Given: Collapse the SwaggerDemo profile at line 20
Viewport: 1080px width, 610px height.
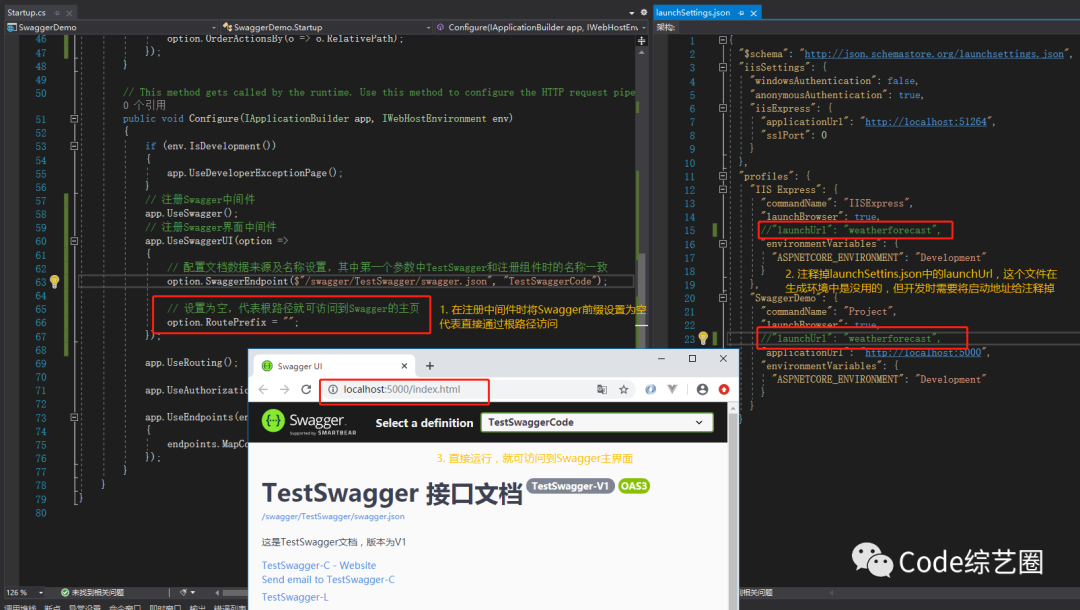Looking at the screenshot, I should point(723,298).
